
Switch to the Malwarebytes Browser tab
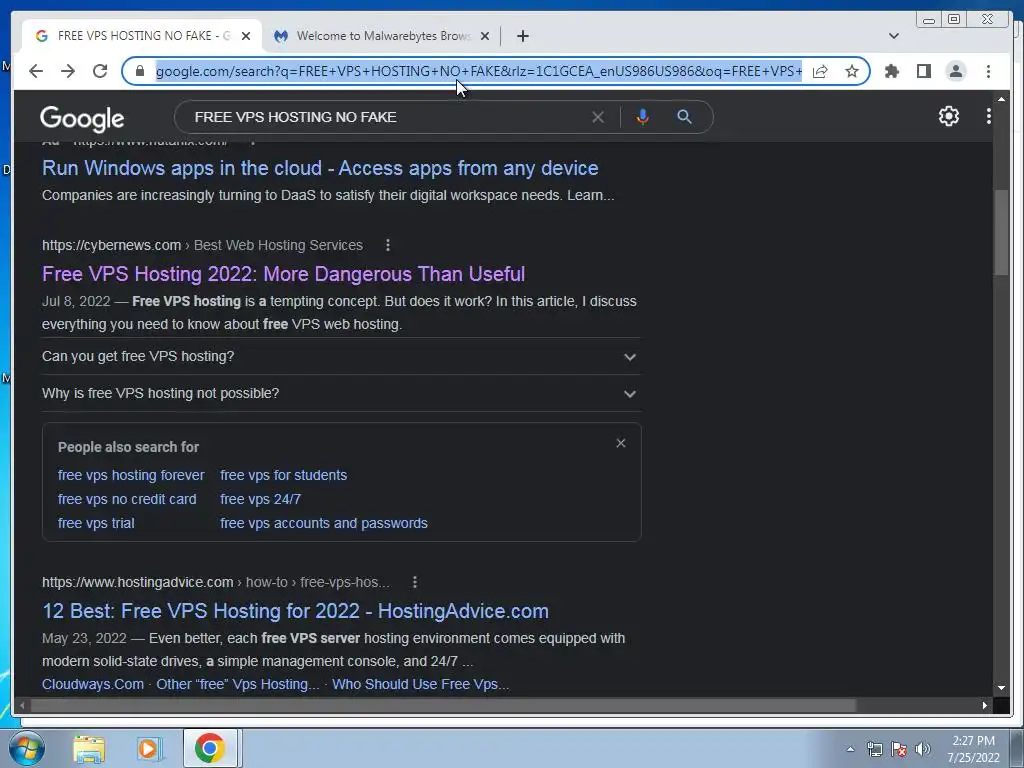382,36
